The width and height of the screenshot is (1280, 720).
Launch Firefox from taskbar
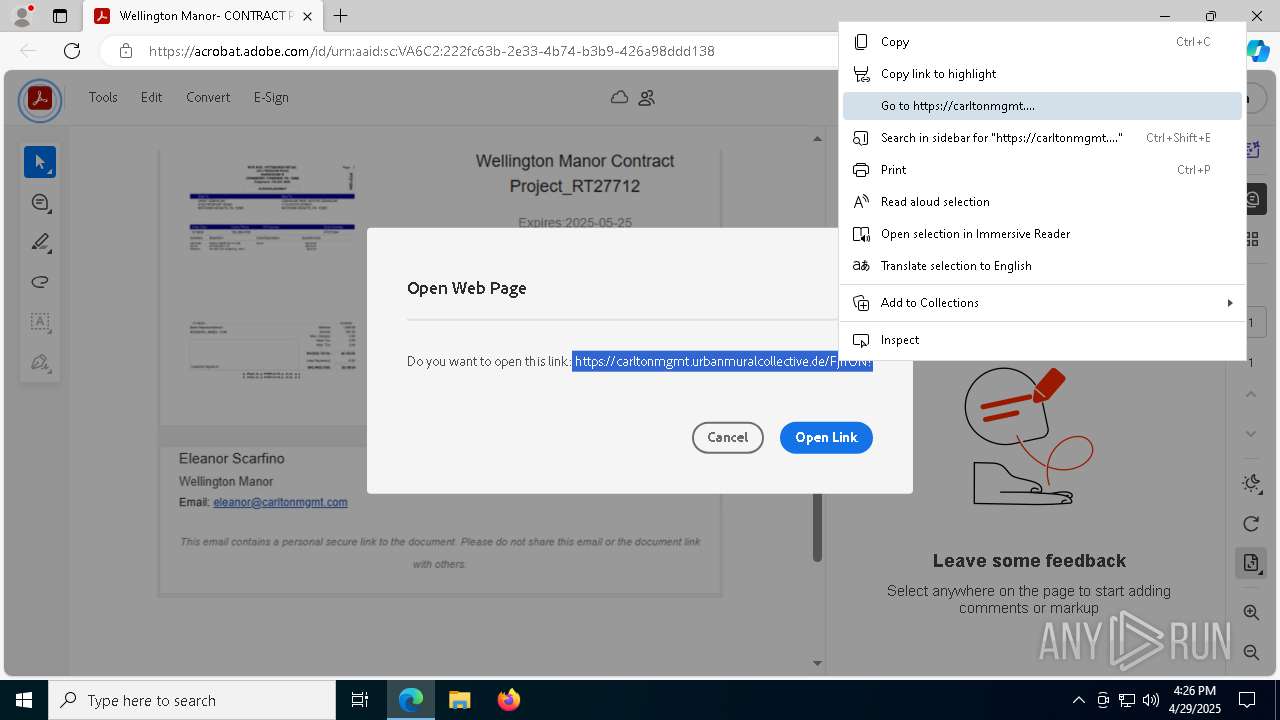pos(508,700)
